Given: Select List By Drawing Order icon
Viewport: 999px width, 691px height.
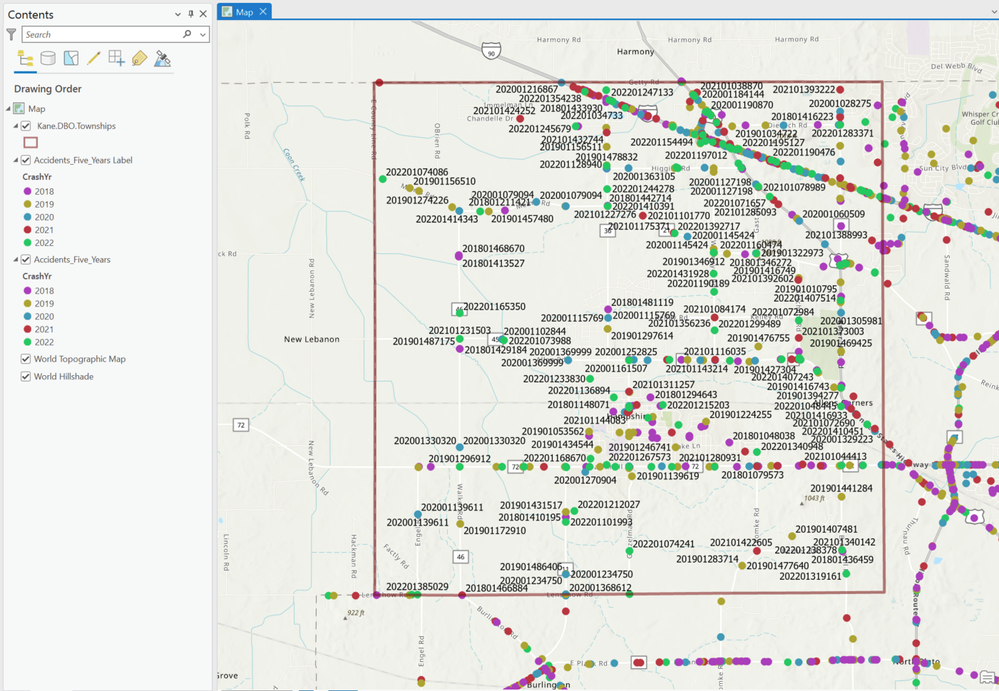Looking at the screenshot, I should click(x=25, y=59).
